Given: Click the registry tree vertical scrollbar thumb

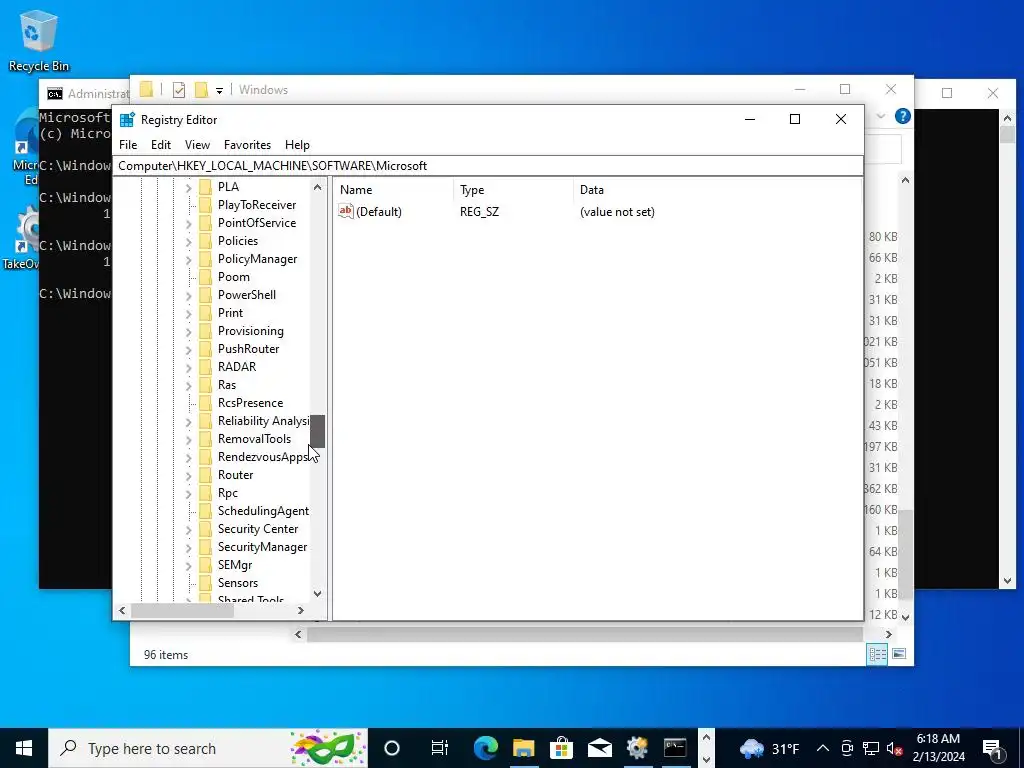Looking at the screenshot, I should [x=317, y=431].
